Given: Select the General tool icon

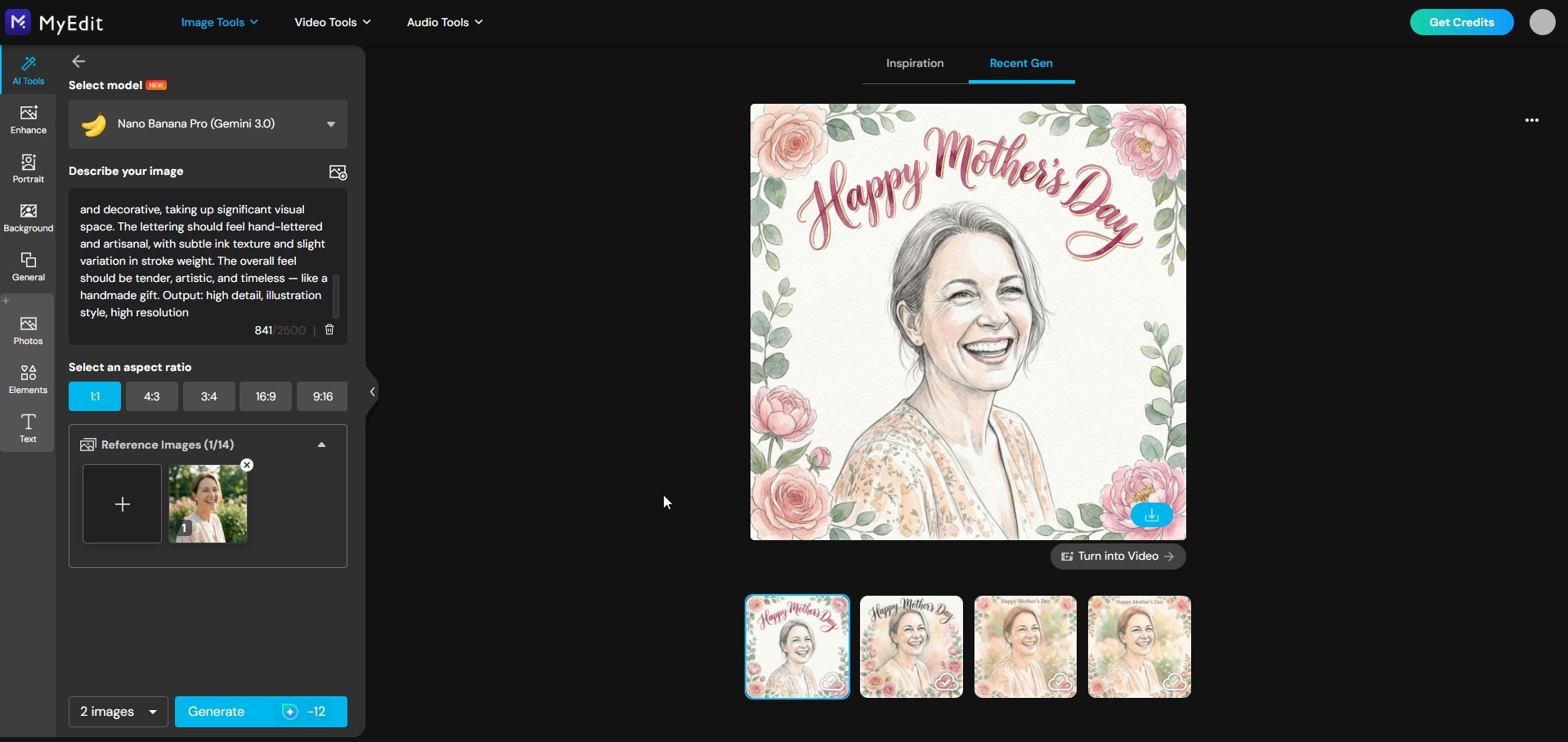Looking at the screenshot, I should (28, 264).
